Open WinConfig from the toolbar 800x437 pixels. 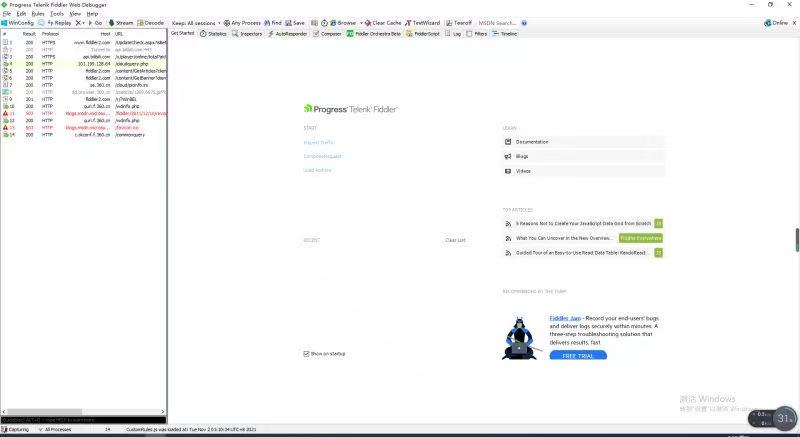17,23
